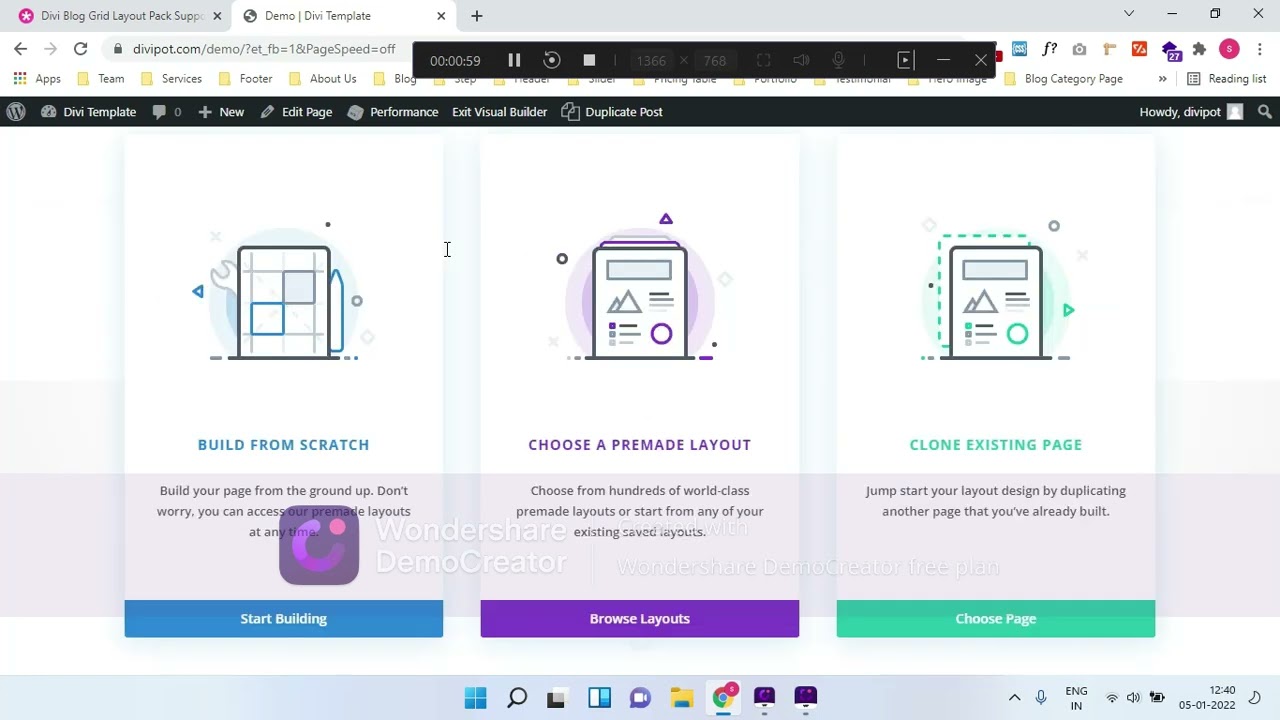Screen dimensions: 1280x720
Task: Click the Start Building button
Action: tap(284, 618)
